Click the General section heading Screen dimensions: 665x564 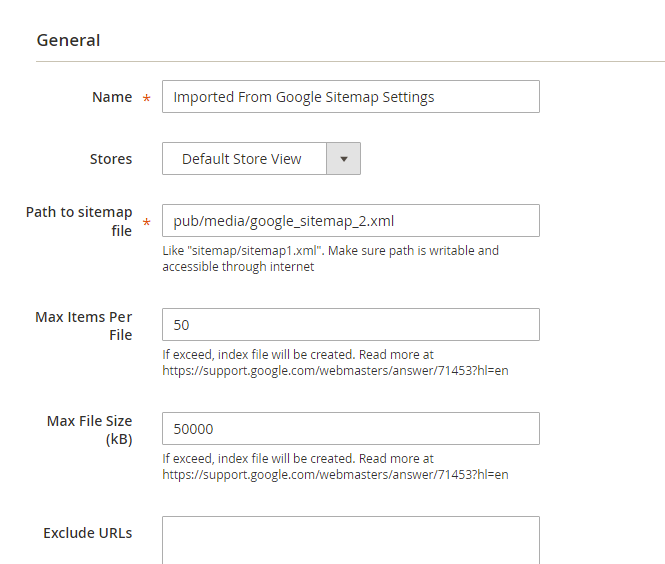[x=68, y=41]
